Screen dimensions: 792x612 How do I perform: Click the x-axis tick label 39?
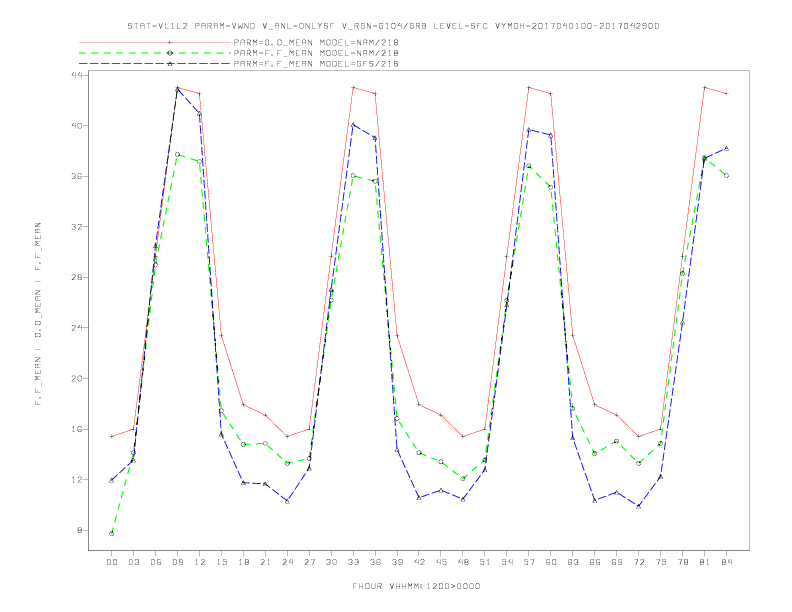click(x=397, y=562)
